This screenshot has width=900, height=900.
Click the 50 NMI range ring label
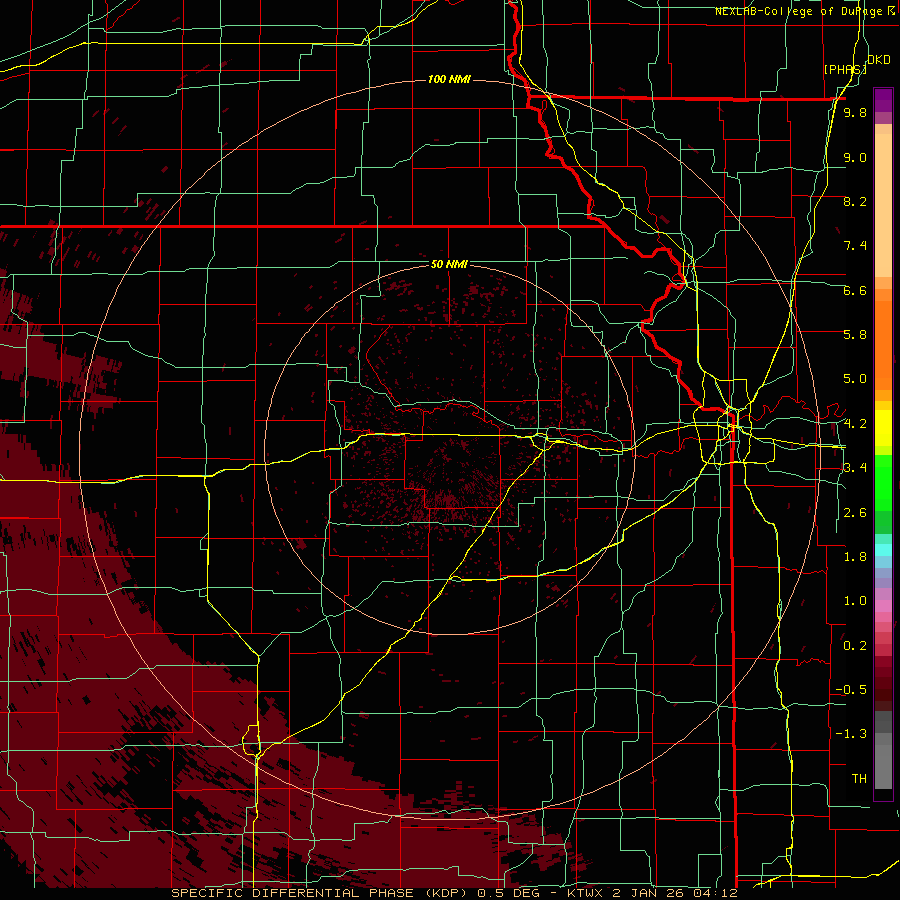coord(449,264)
